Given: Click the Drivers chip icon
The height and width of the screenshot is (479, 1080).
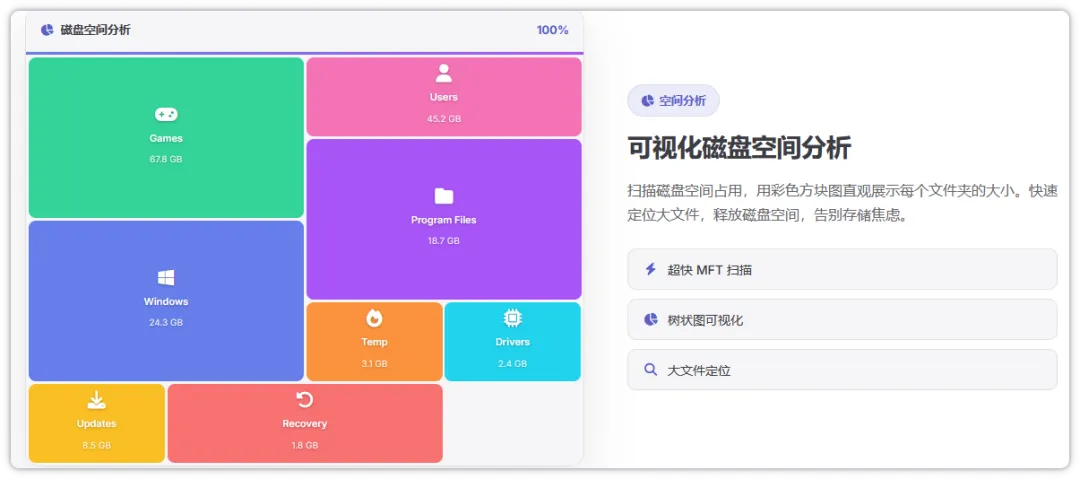Looking at the screenshot, I should coord(512,318).
